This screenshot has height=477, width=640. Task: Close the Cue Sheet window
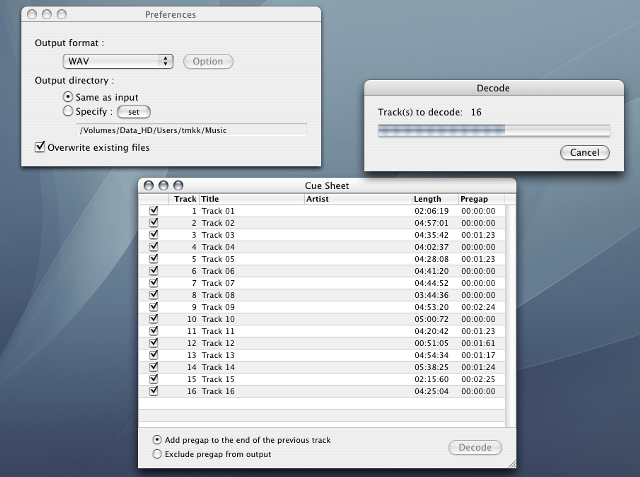coord(149,186)
